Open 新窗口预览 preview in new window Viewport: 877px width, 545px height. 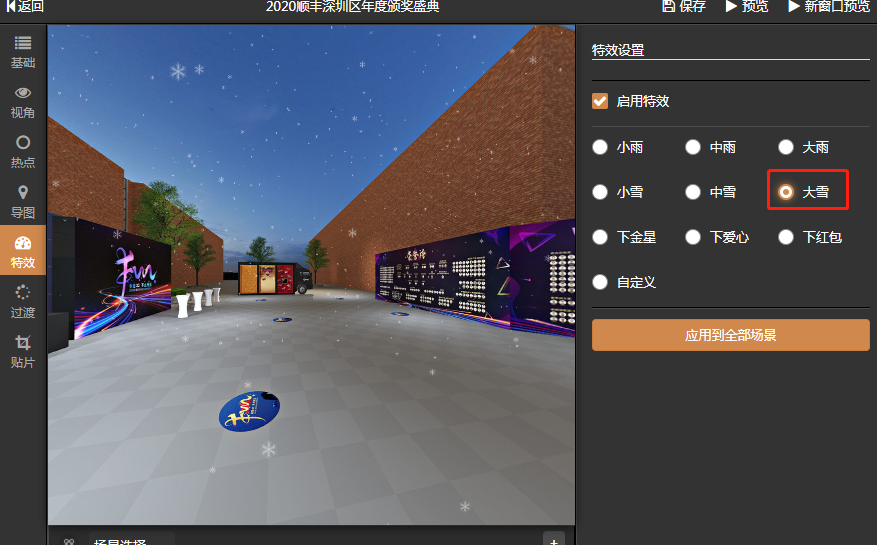829,7
